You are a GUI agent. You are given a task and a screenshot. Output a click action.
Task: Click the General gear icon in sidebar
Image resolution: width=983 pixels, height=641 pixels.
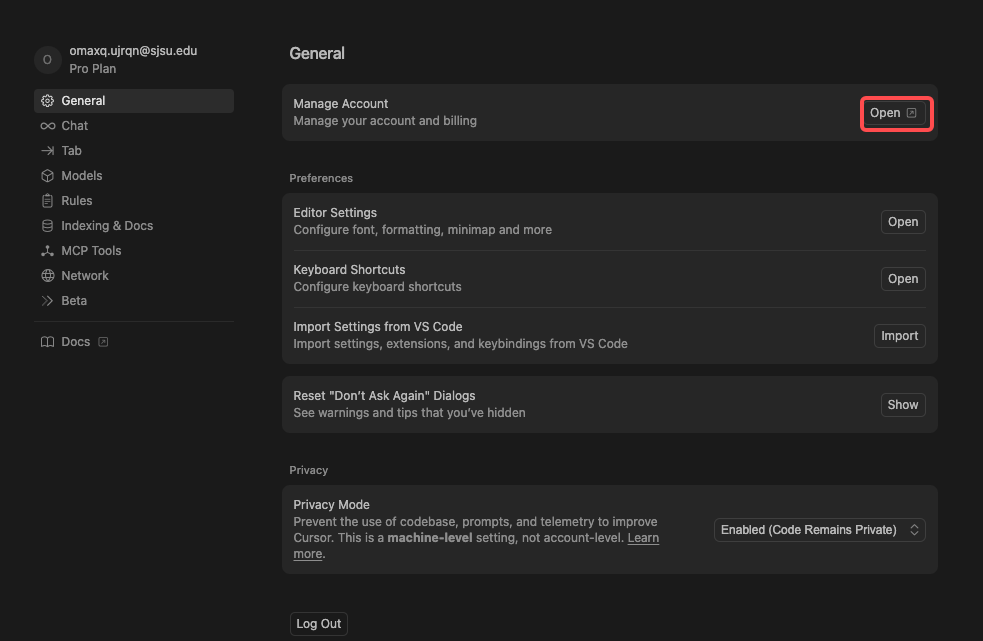(47, 101)
